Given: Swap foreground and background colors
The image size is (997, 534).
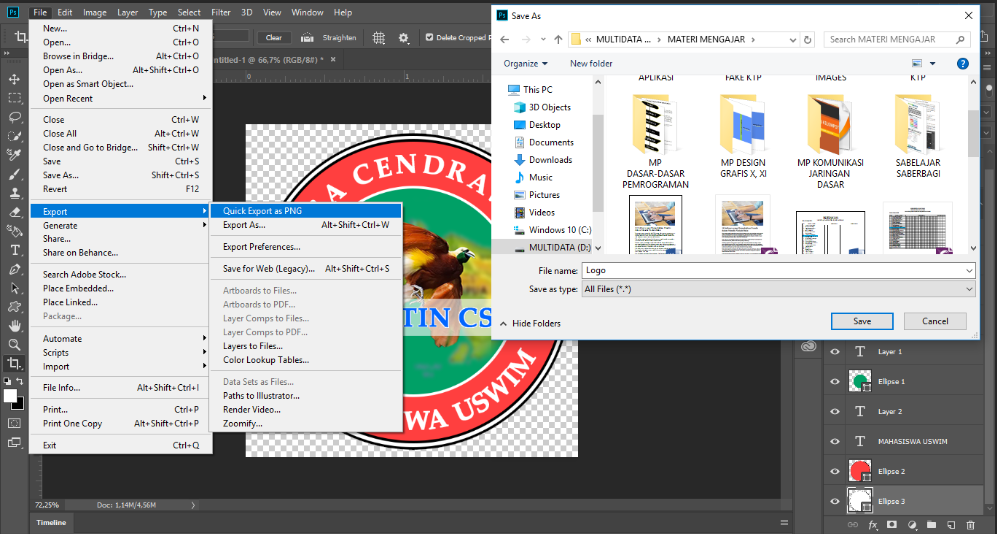Looking at the screenshot, I should coord(20,381).
